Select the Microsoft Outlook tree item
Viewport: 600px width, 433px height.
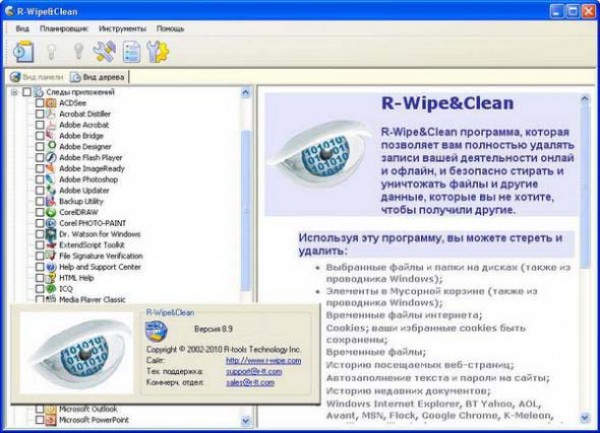click(88, 409)
